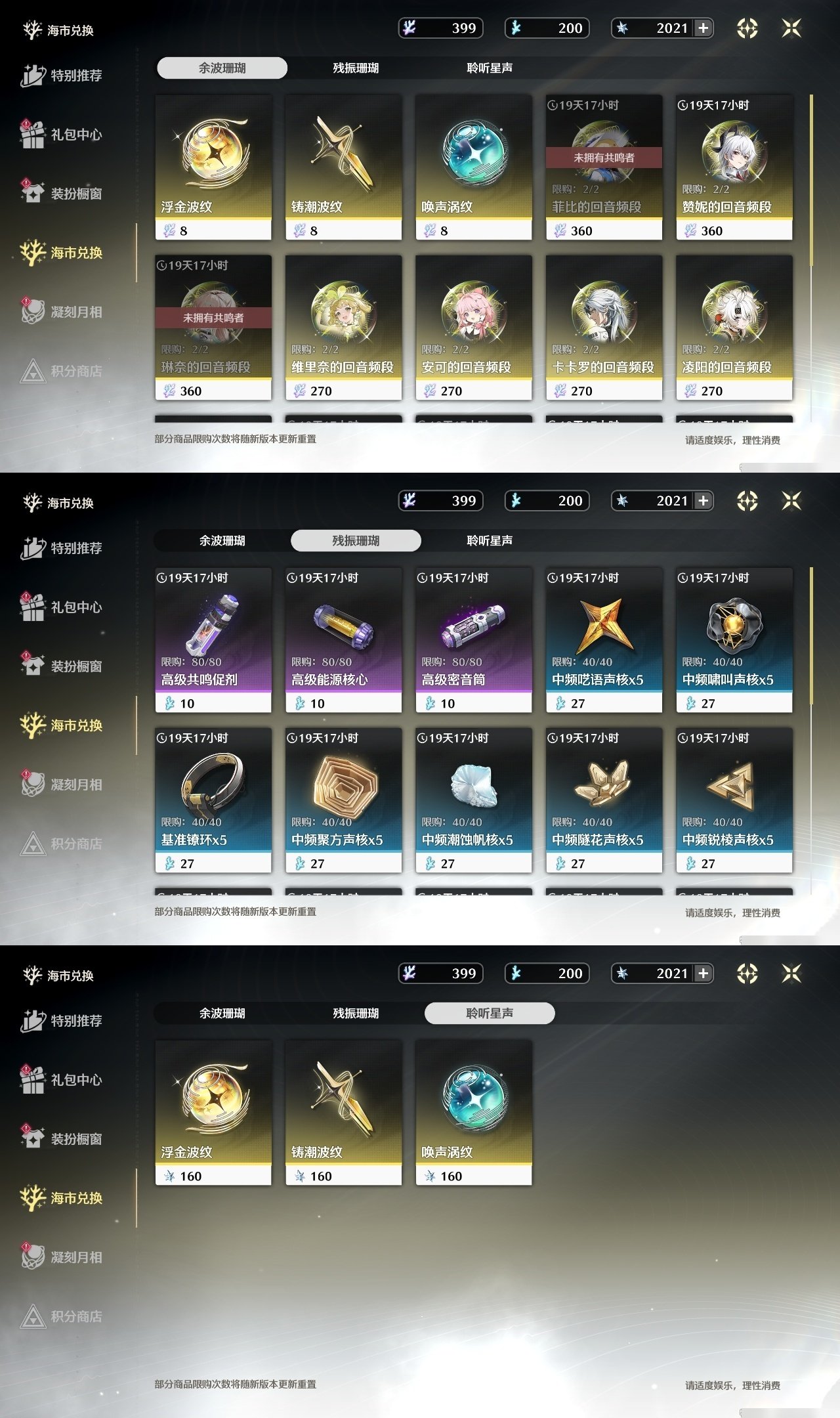Click the highlighted 聆听星声 tab
Screen dimensions: 840x1418
pos(490,1013)
